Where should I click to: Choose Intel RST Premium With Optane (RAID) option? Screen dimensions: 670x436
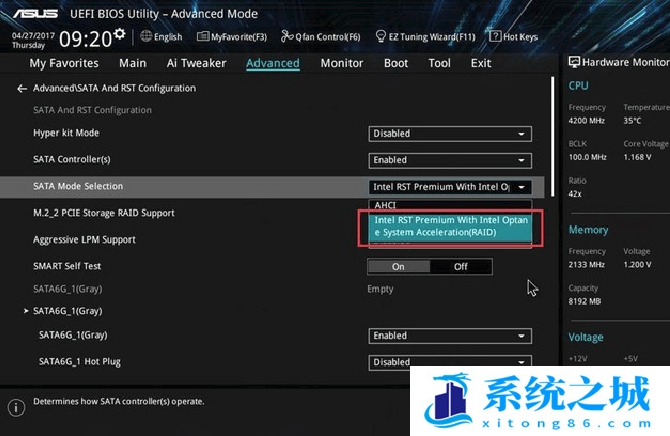[450, 227]
